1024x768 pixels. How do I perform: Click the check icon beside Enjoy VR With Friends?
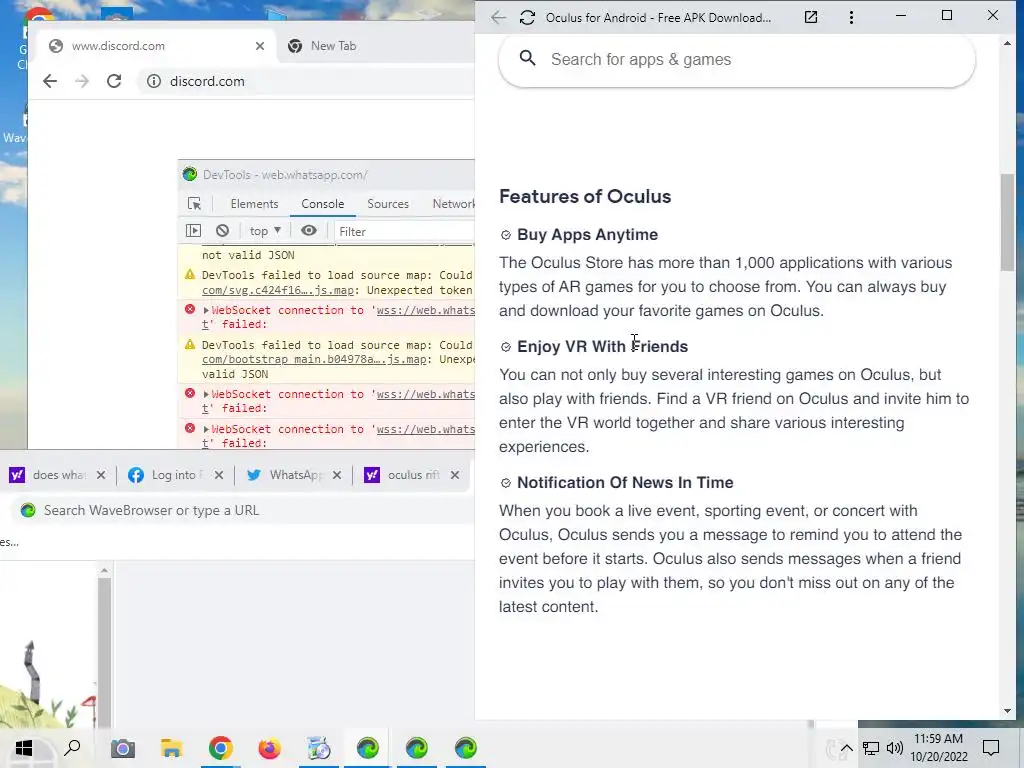pyautogui.click(x=505, y=347)
